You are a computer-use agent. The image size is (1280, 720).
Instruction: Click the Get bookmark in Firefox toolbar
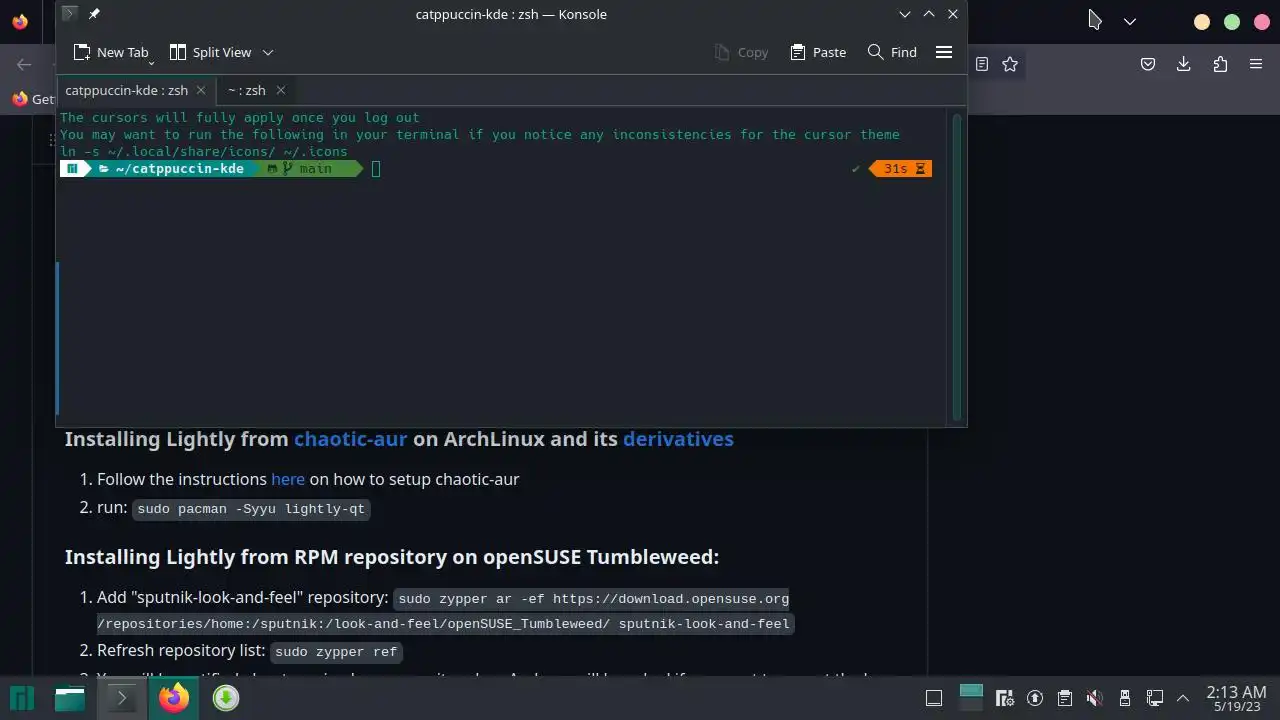[x=33, y=99]
